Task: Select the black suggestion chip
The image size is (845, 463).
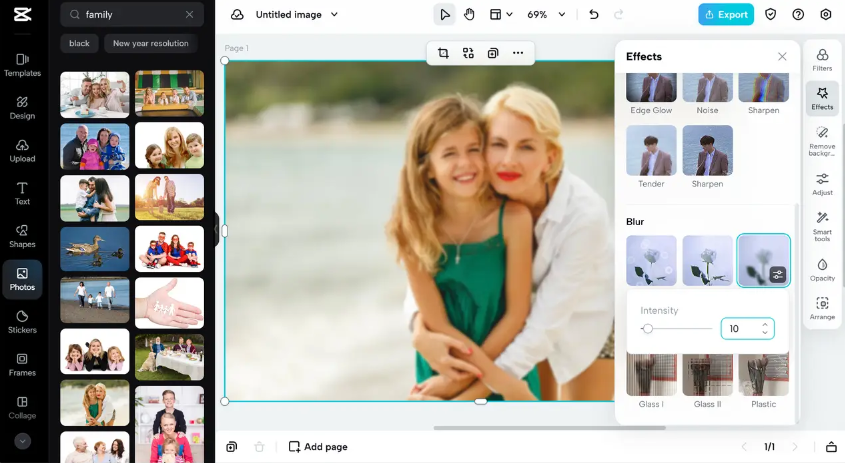Action: coord(79,43)
